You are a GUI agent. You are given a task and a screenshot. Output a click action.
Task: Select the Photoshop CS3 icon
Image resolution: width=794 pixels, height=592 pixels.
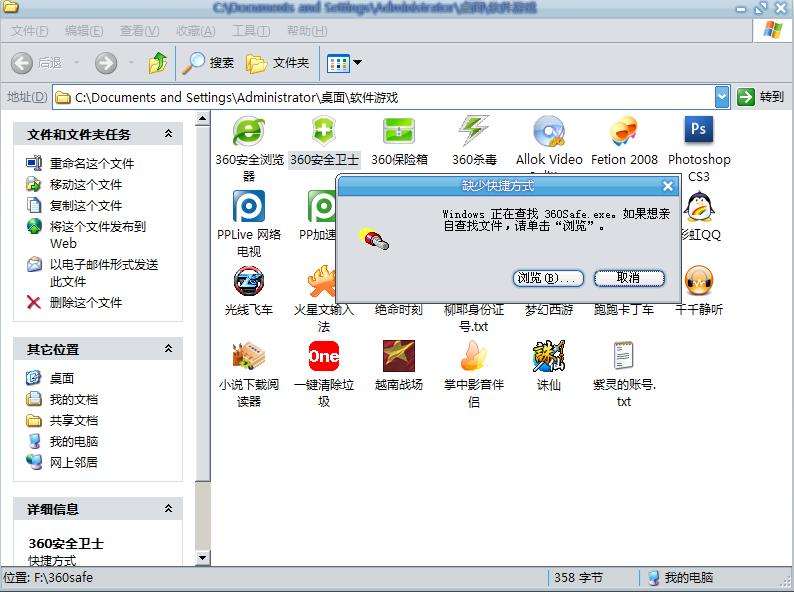click(x=699, y=130)
